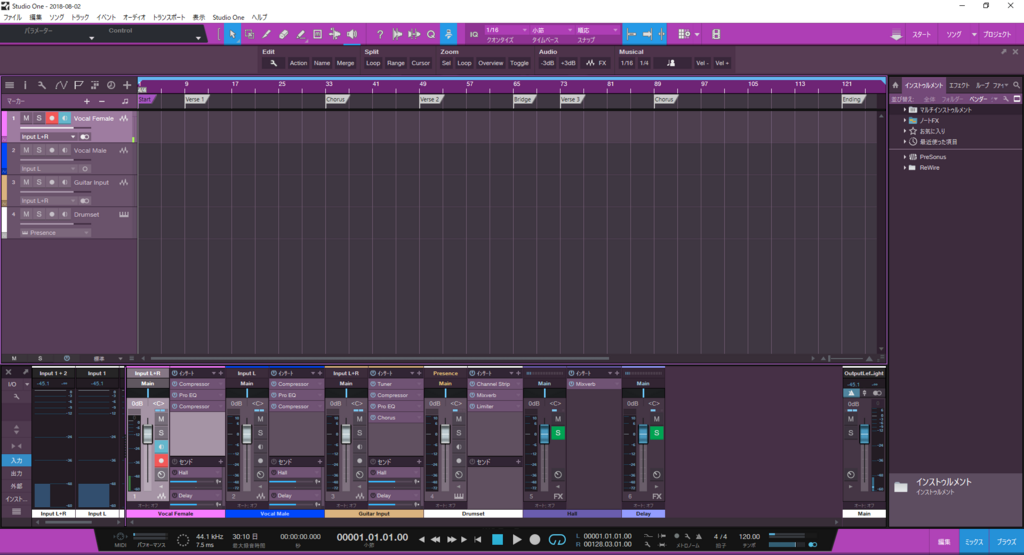
Task: Add tracks with the plus icon
Action: [127, 85]
